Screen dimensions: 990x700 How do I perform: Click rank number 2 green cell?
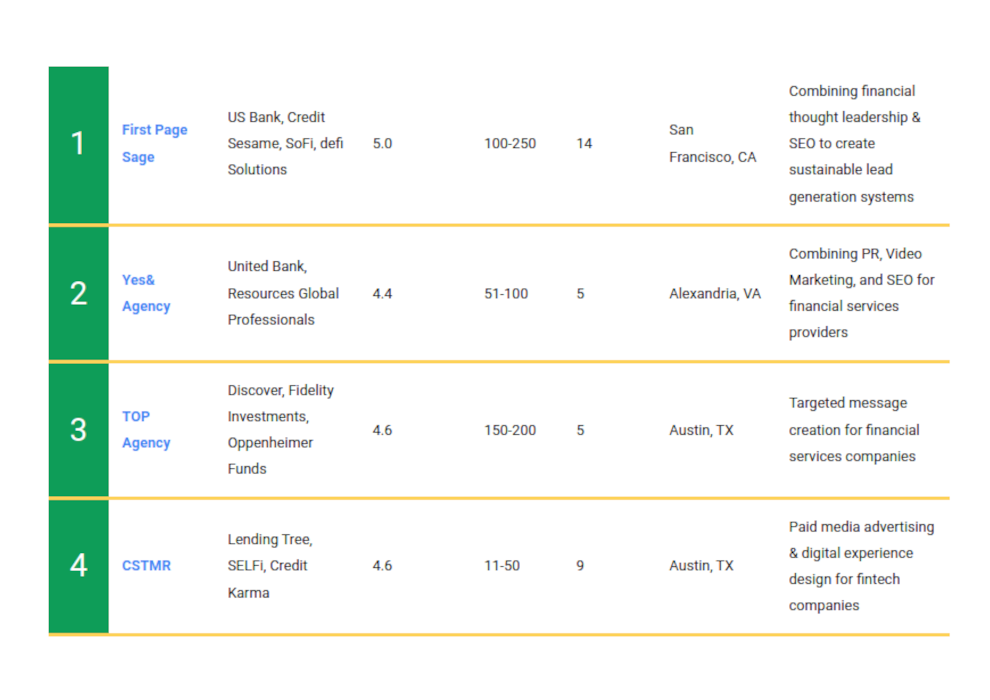point(78,294)
